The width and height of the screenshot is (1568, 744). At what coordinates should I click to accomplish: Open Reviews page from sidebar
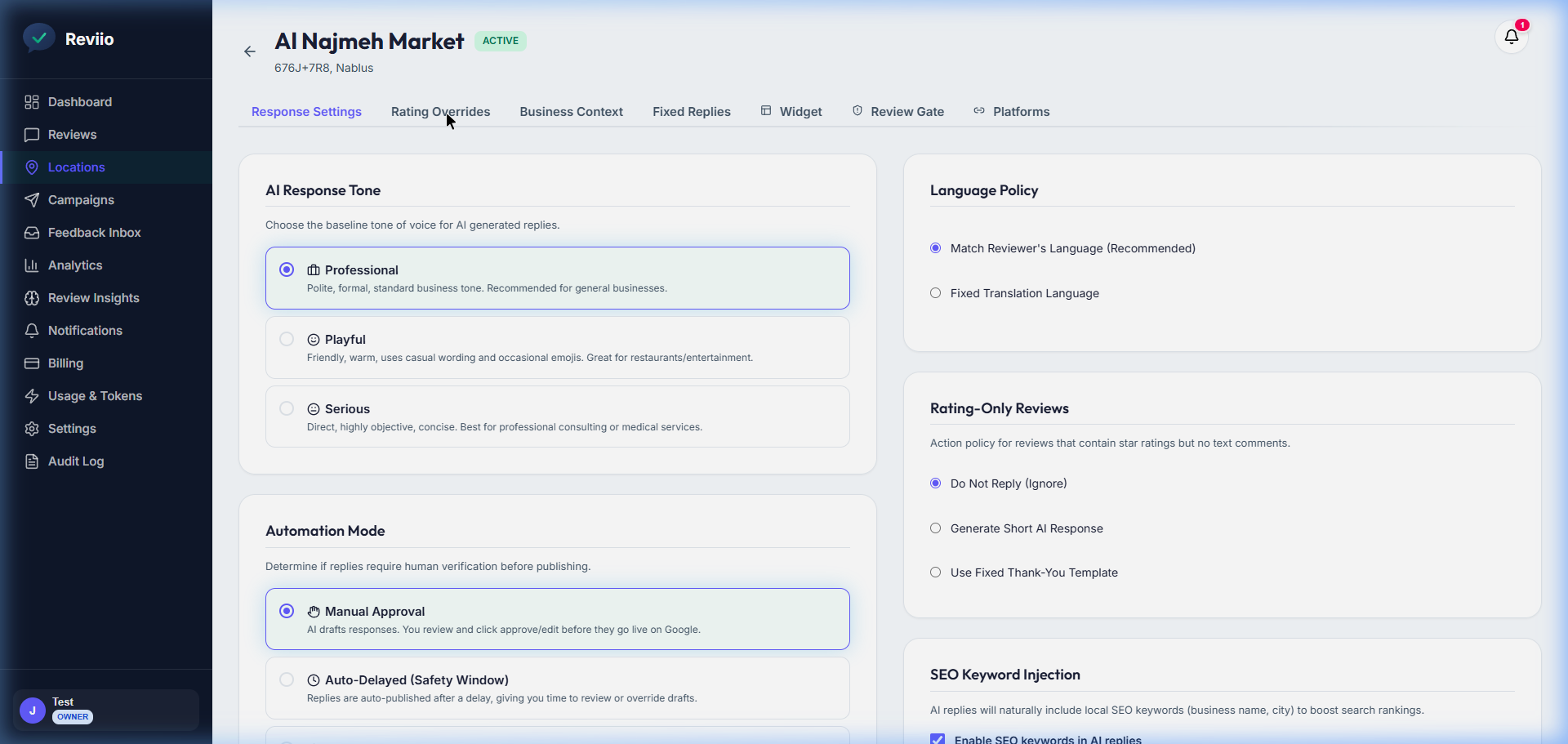tap(106, 135)
